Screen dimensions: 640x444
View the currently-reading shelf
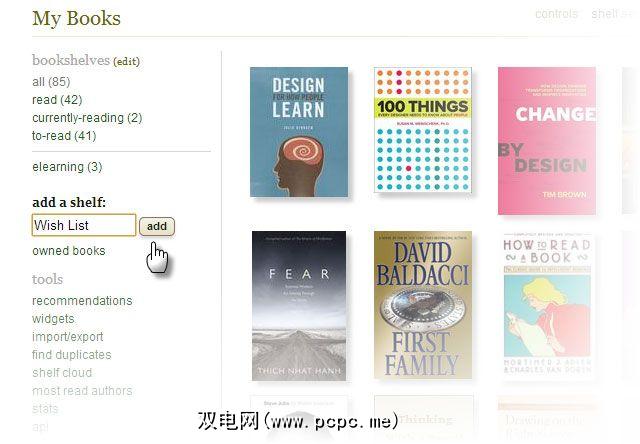tap(87, 118)
